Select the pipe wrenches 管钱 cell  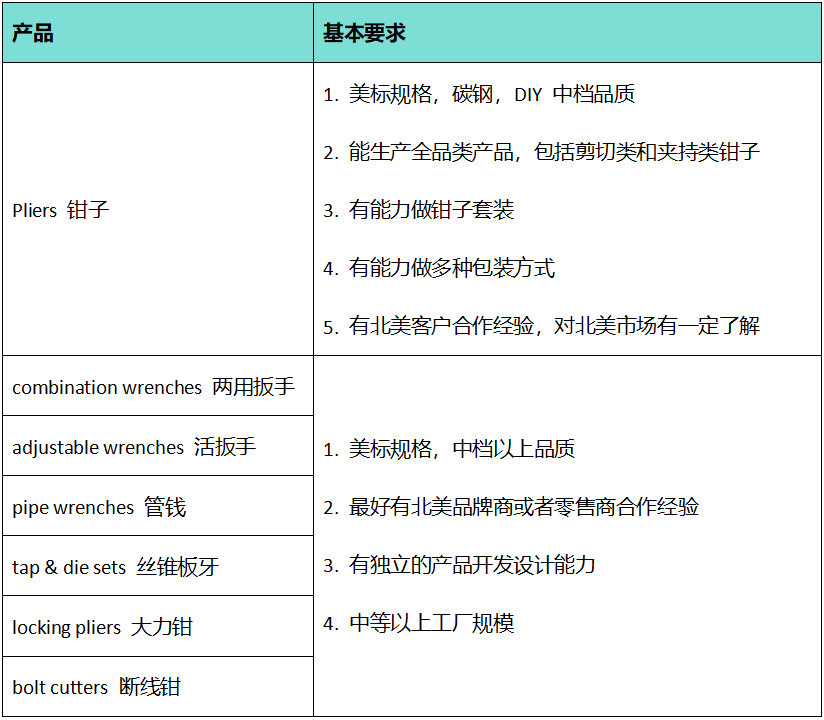pyautogui.click(x=99, y=507)
